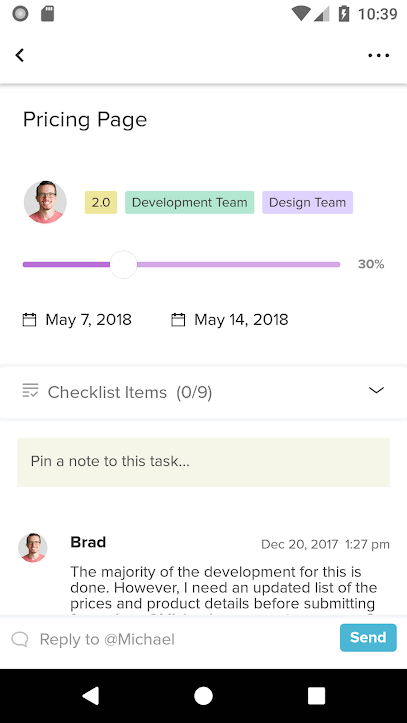Screen dimensions: 407x723
Task: Select the Design Team tag
Action: [307, 202]
